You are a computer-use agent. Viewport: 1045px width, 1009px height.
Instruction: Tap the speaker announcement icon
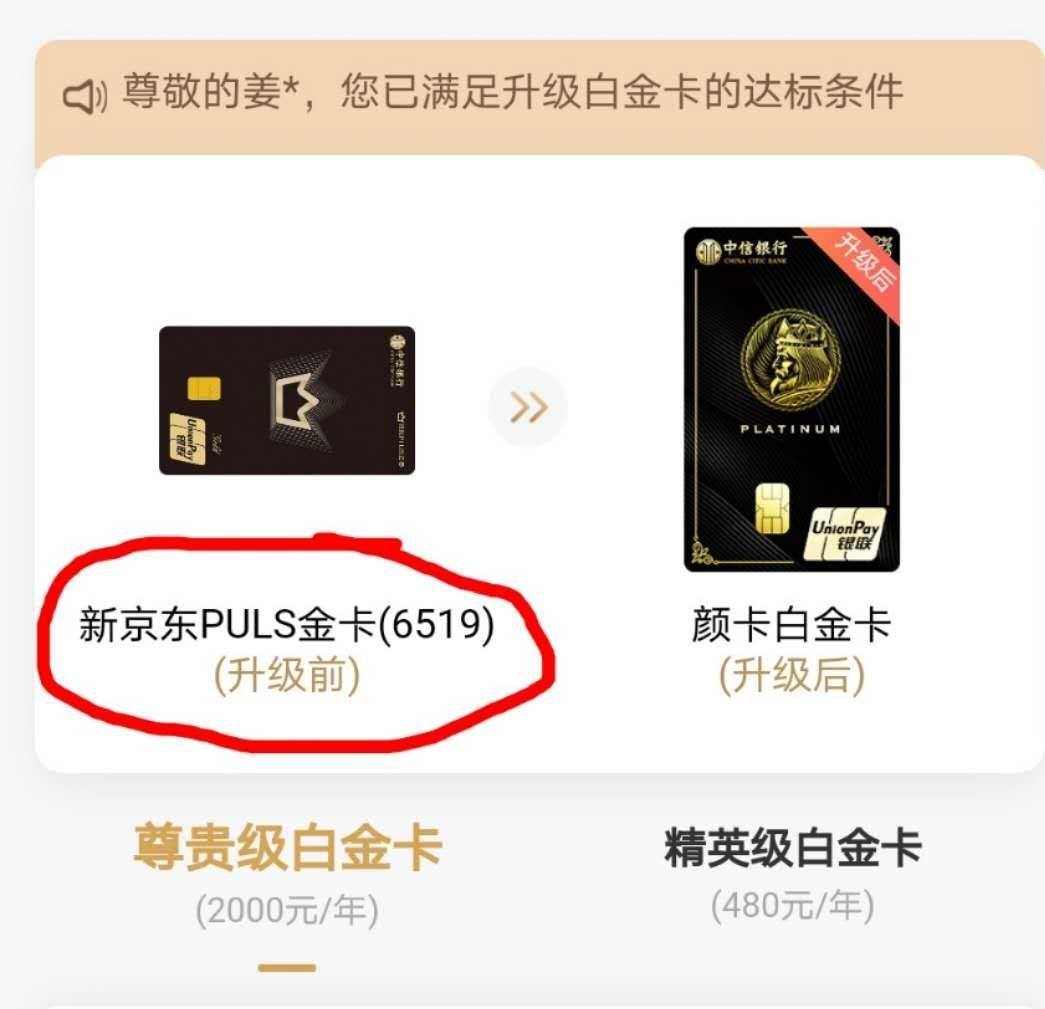(x=84, y=97)
